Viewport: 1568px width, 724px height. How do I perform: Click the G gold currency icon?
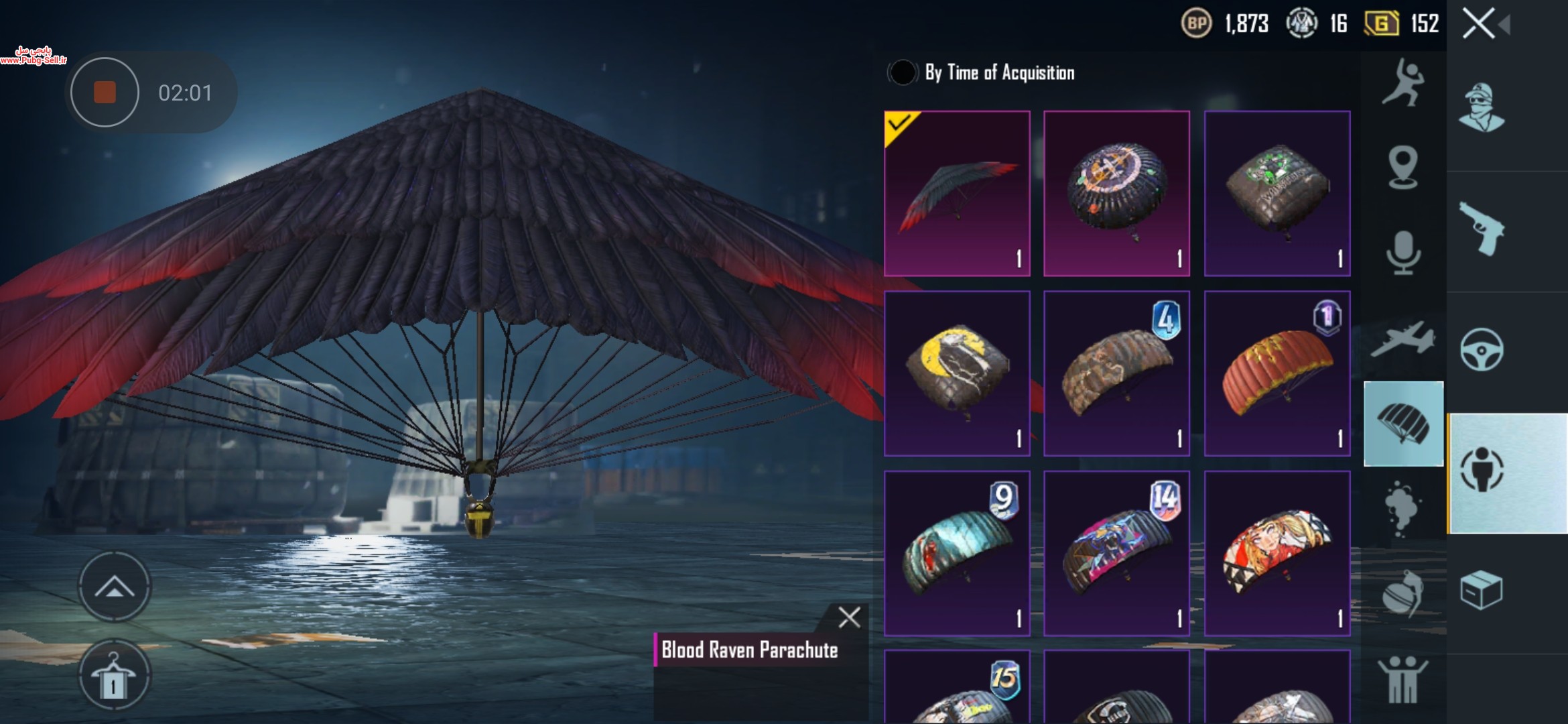coord(1381,24)
